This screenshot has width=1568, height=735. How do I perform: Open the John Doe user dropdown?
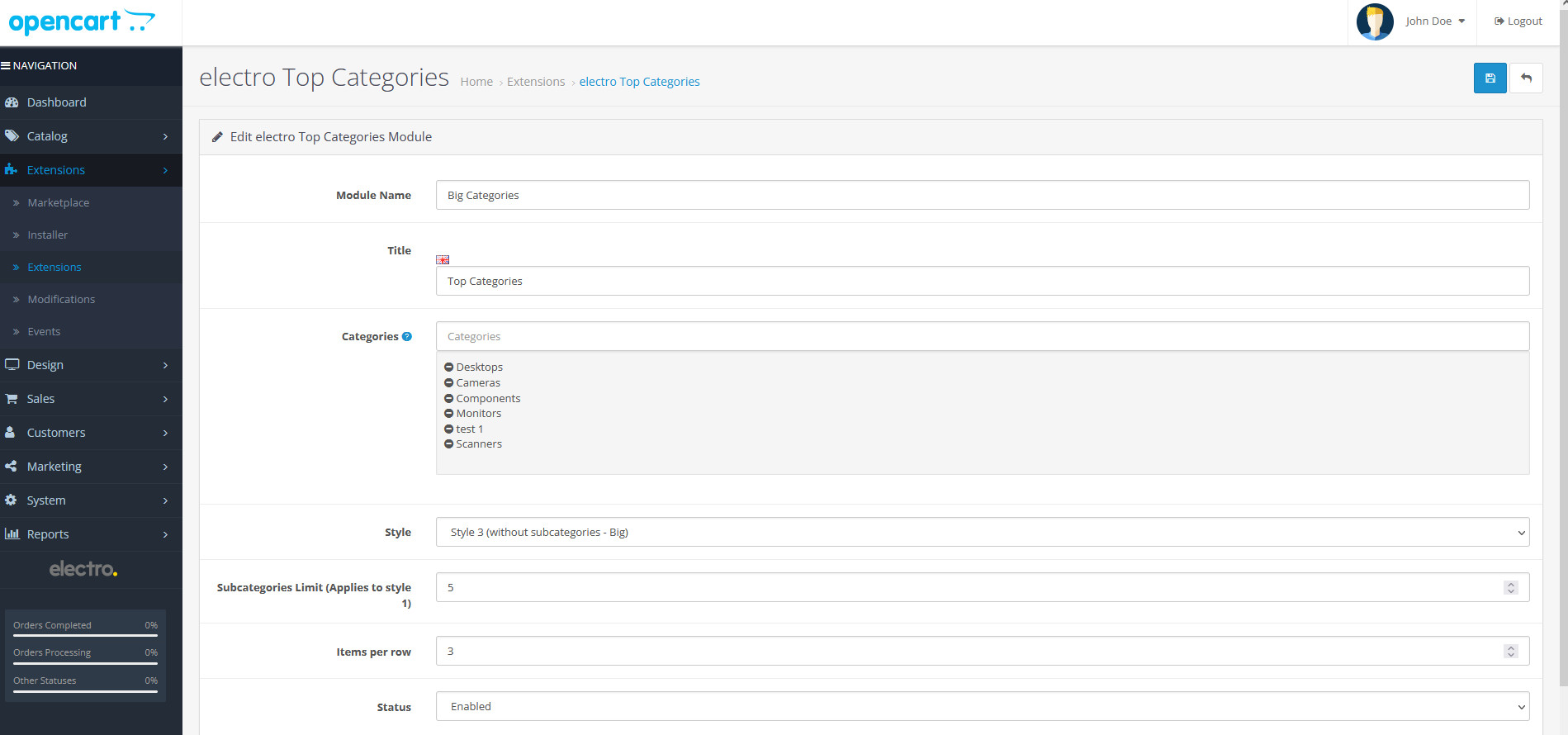[x=1435, y=21]
